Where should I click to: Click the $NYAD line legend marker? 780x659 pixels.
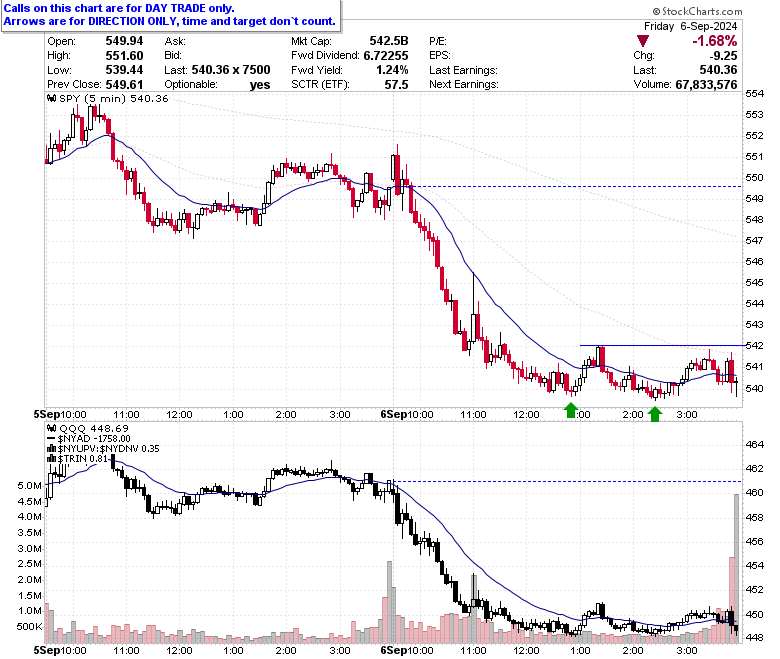click(x=51, y=439)
